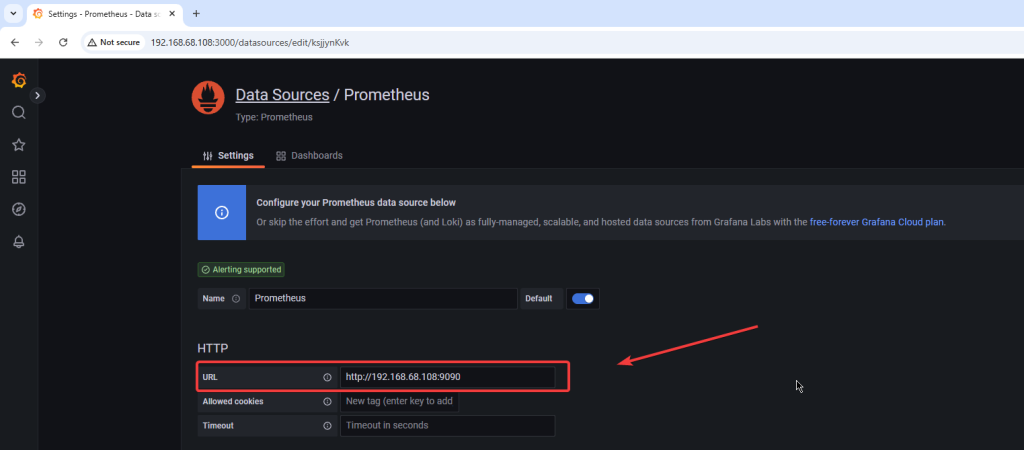1024x450 pixels.
Task: Expand the sidebar with chevron arrow
Action: tap(38, 96)
